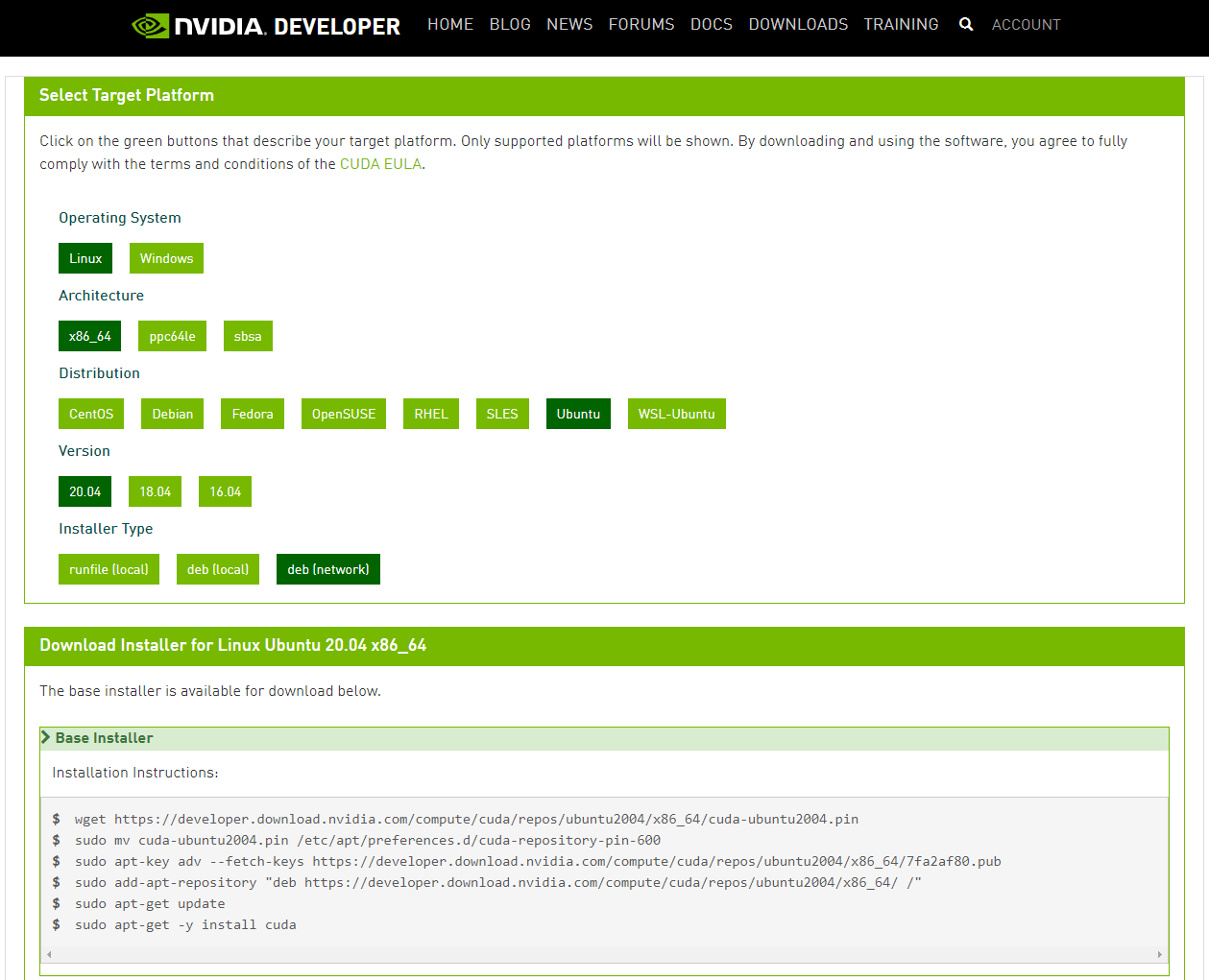Select Fedora as the distribution
Image resolution: width=1209 pixels, height=980 pixels.
coord(253,414)
